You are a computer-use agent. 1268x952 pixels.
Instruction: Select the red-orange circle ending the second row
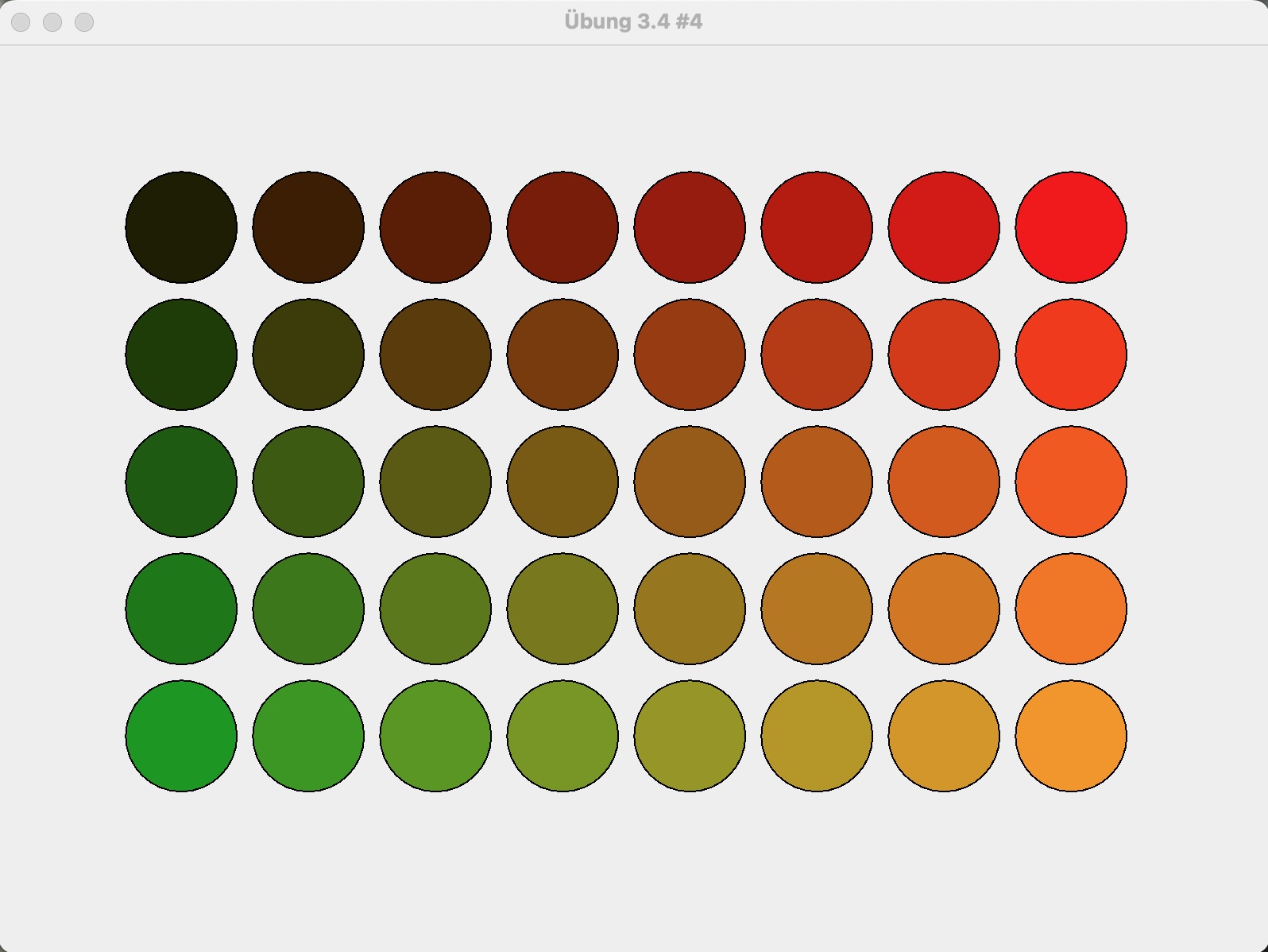1070,354
